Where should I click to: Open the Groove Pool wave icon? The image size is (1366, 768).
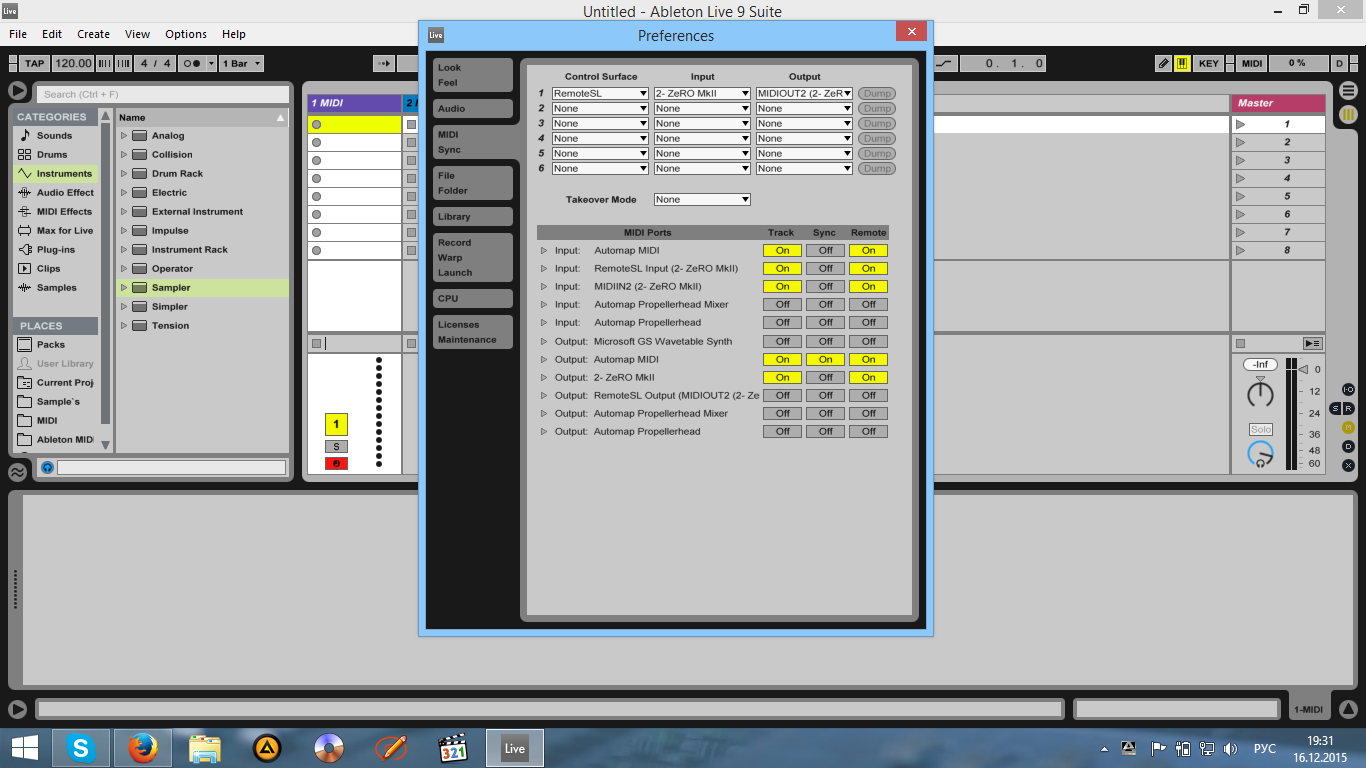coord(18,471)
